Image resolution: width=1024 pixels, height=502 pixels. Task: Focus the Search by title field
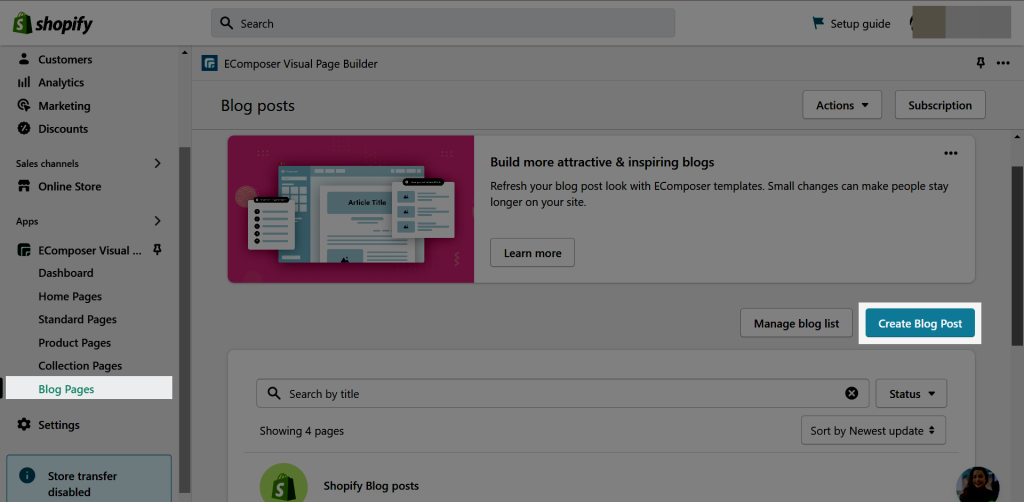coord(562,394)
